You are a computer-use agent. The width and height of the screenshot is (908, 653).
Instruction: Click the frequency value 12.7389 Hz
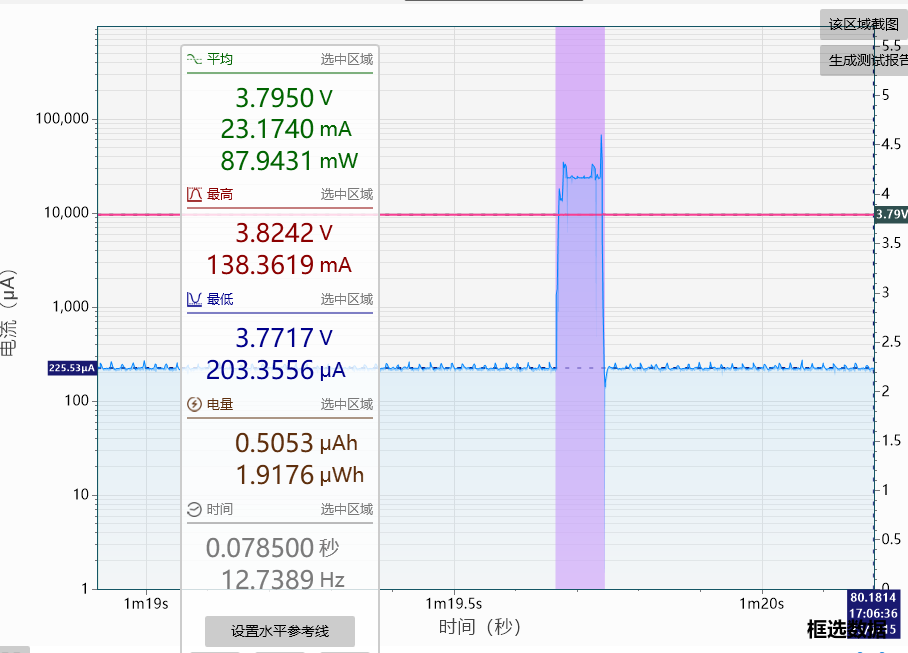point(283,579)
